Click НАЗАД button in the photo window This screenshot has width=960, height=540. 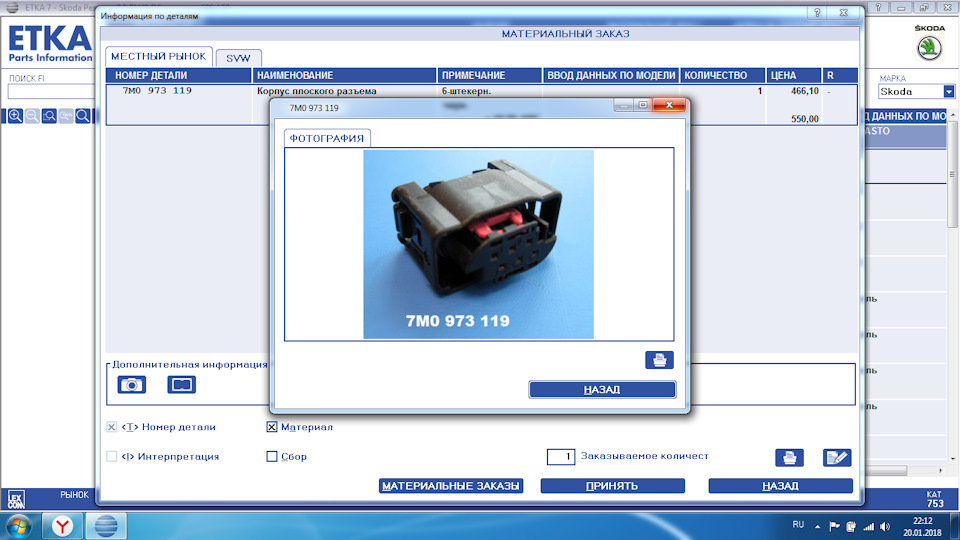point(602,389)
